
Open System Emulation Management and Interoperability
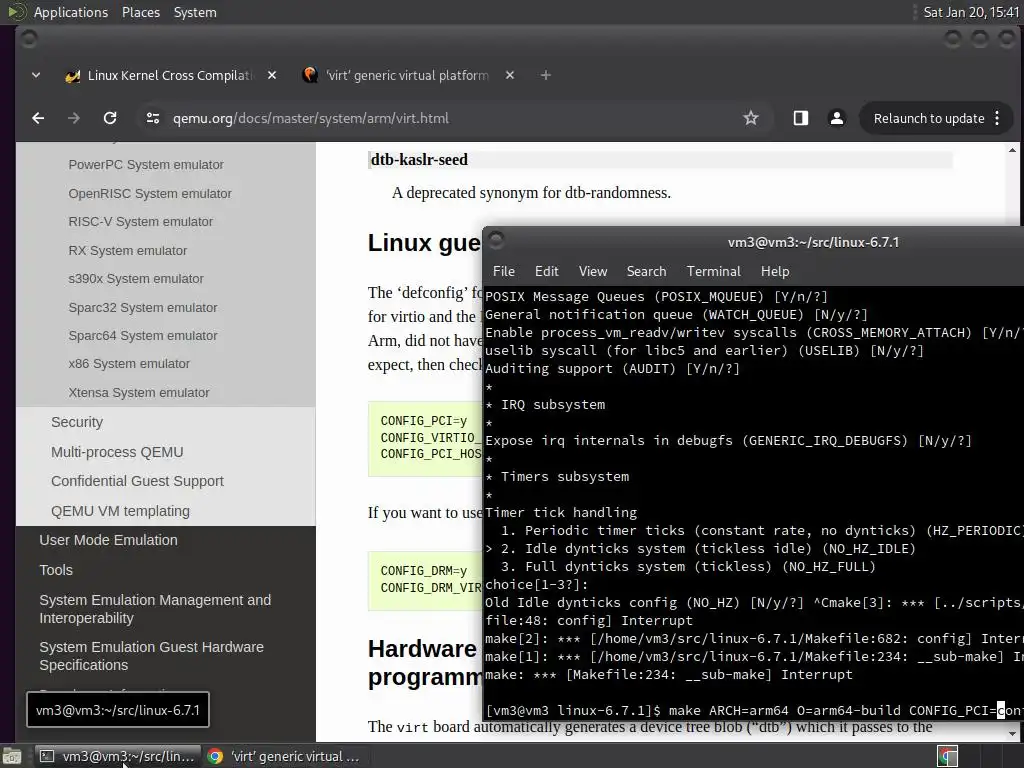pos(155,609)
